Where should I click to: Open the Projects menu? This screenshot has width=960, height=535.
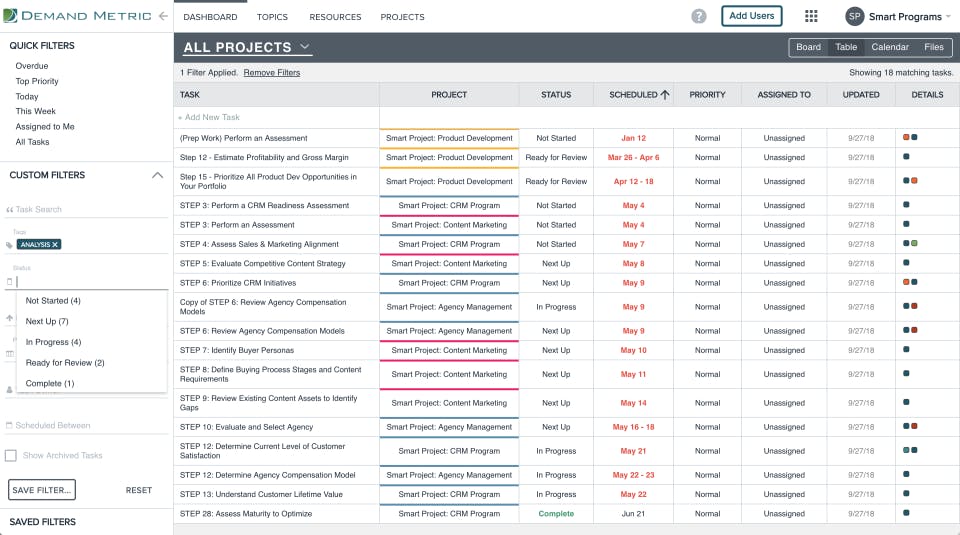[x=402, y=17]
